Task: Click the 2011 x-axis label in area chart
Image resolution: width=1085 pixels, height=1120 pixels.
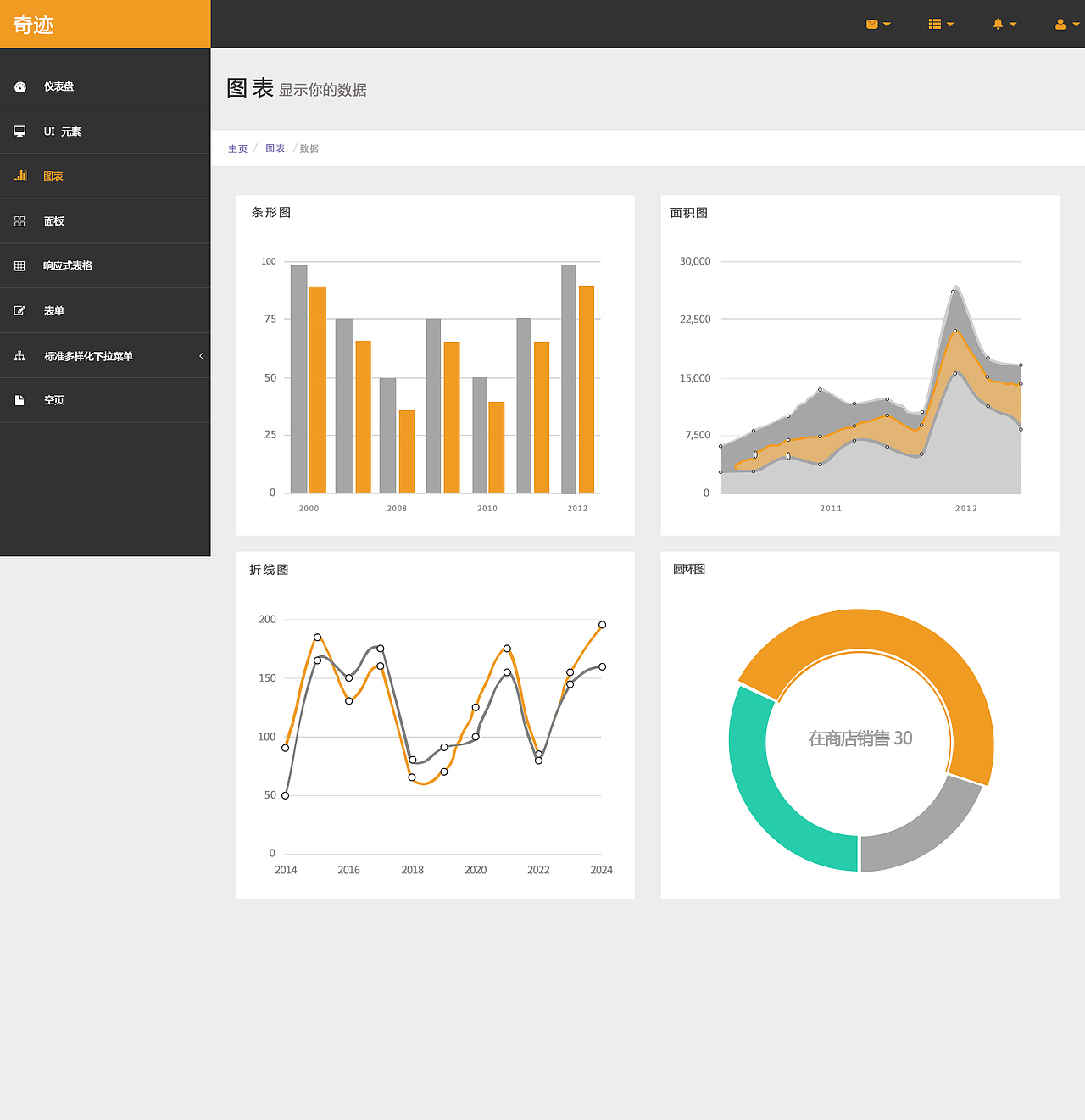Action: point(832,509)
